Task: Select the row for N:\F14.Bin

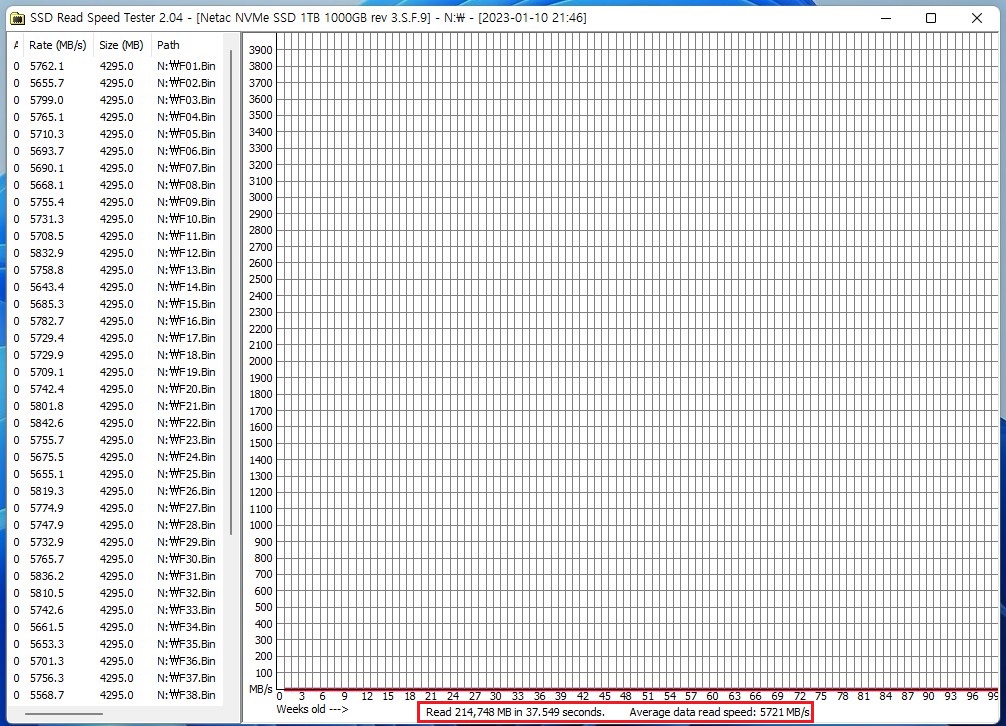Action: 115,287
